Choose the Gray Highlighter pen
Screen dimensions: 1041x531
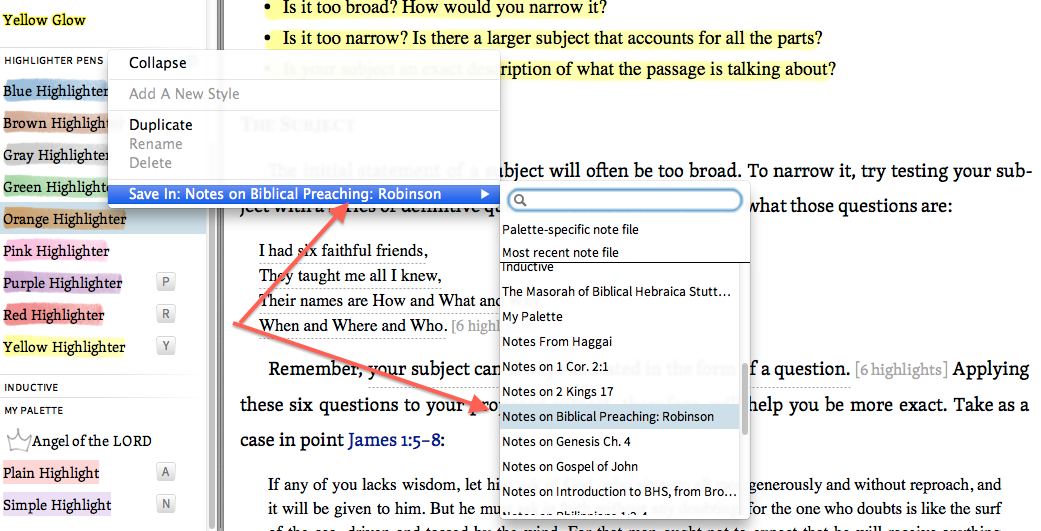click(55, 155)
